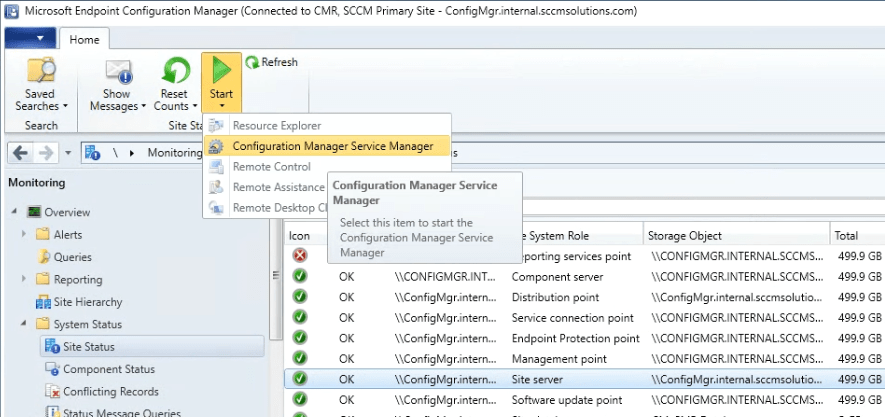Click the green OK icon of Site server row
This screenshot has height=417, width=885.
point(299,379)
